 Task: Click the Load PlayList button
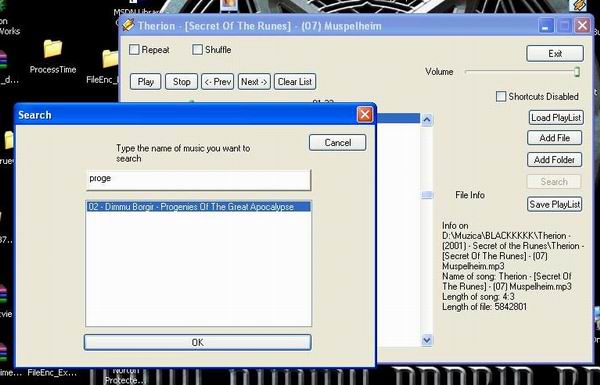click(x=556, y=117)
